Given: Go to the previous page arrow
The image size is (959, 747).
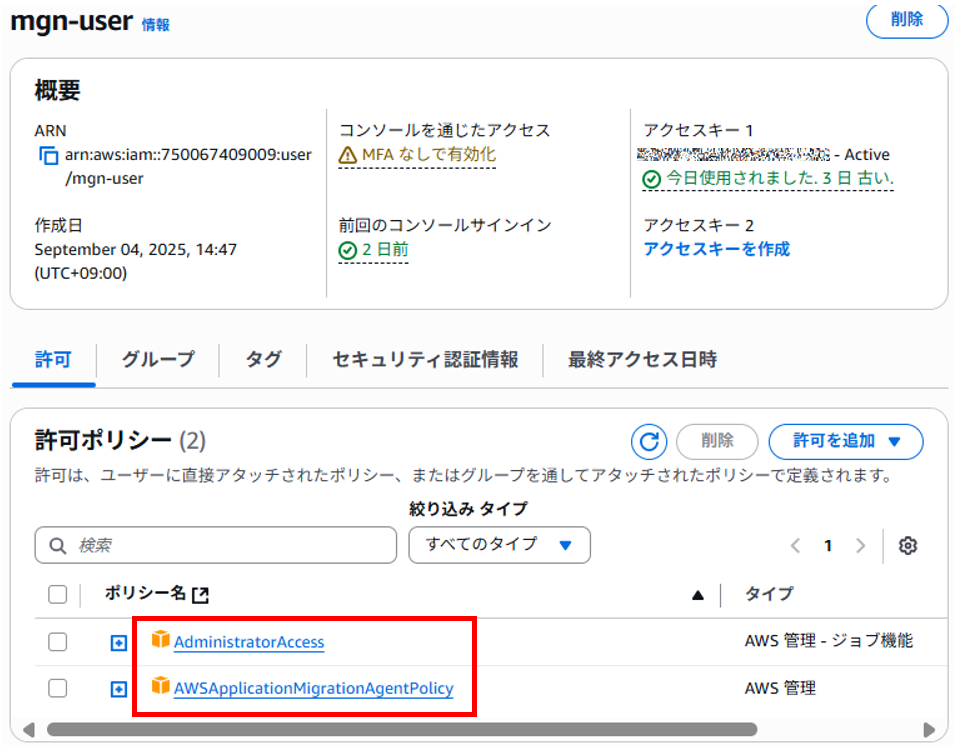Looking at the screenshot, I should pyautogui.click(x=795, y=545).
